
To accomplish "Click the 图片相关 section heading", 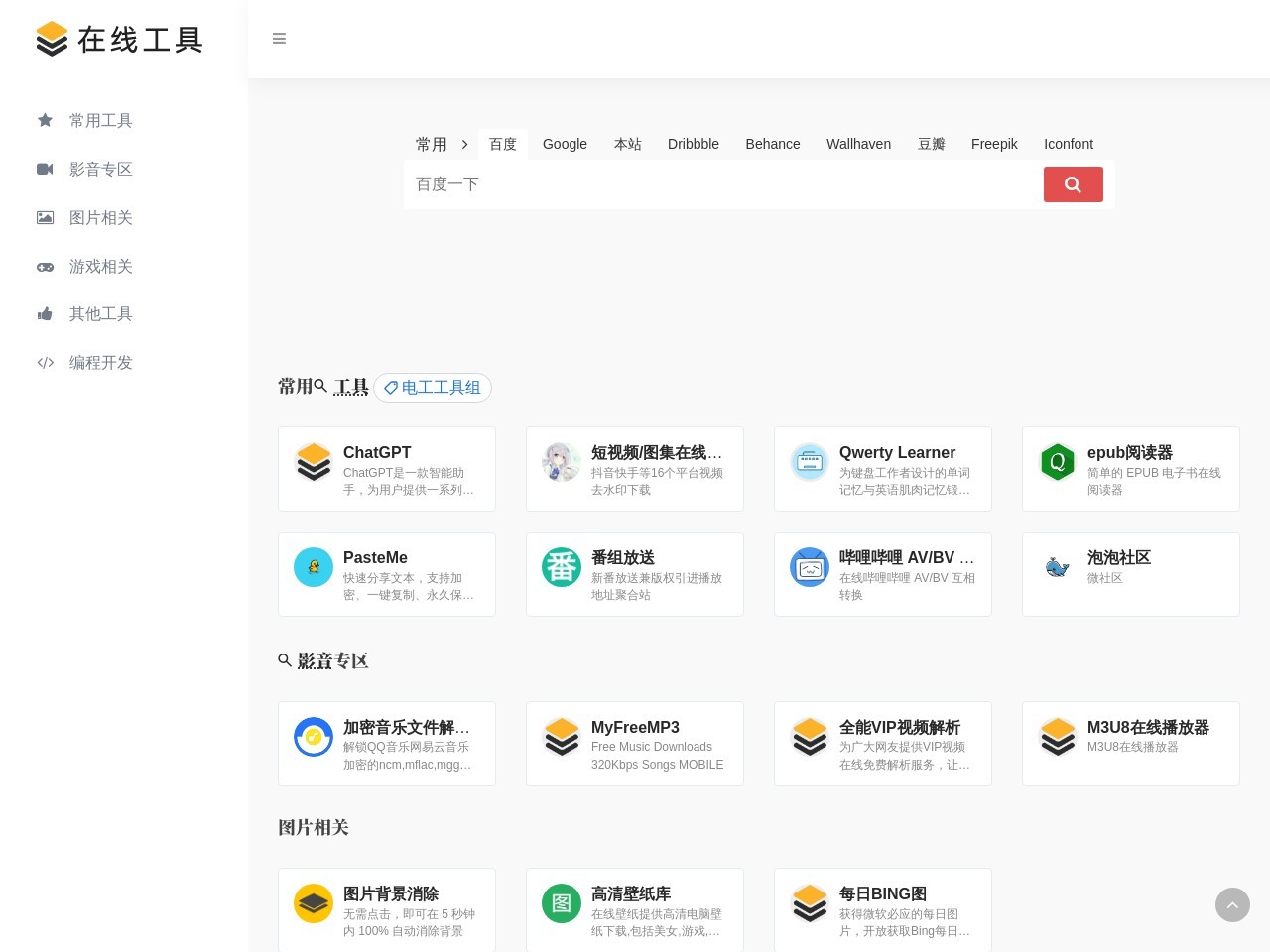I will [314, 827].
